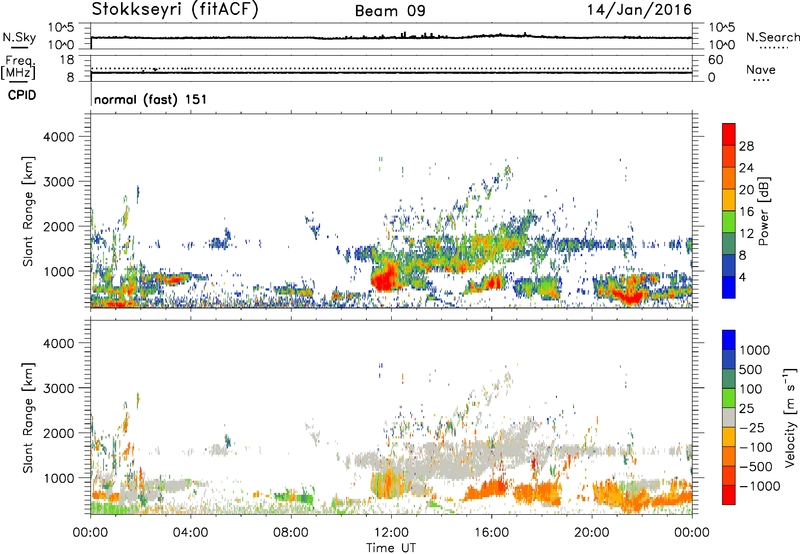Click the '60' tick of frequency panel
The width and height of the screenshot is (800, 554).
[715, 60]
